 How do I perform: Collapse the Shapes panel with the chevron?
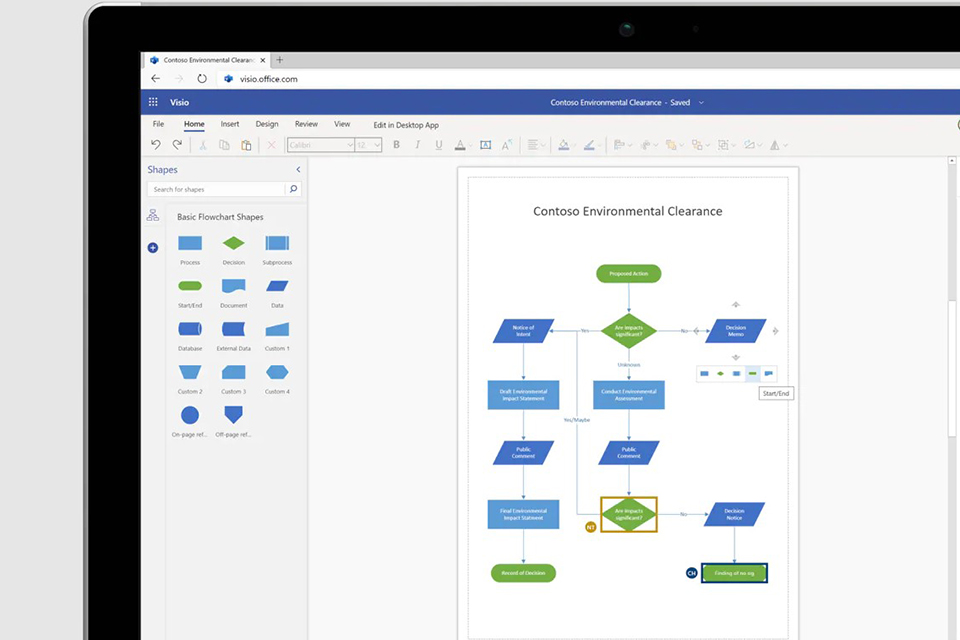pos(298,170)
